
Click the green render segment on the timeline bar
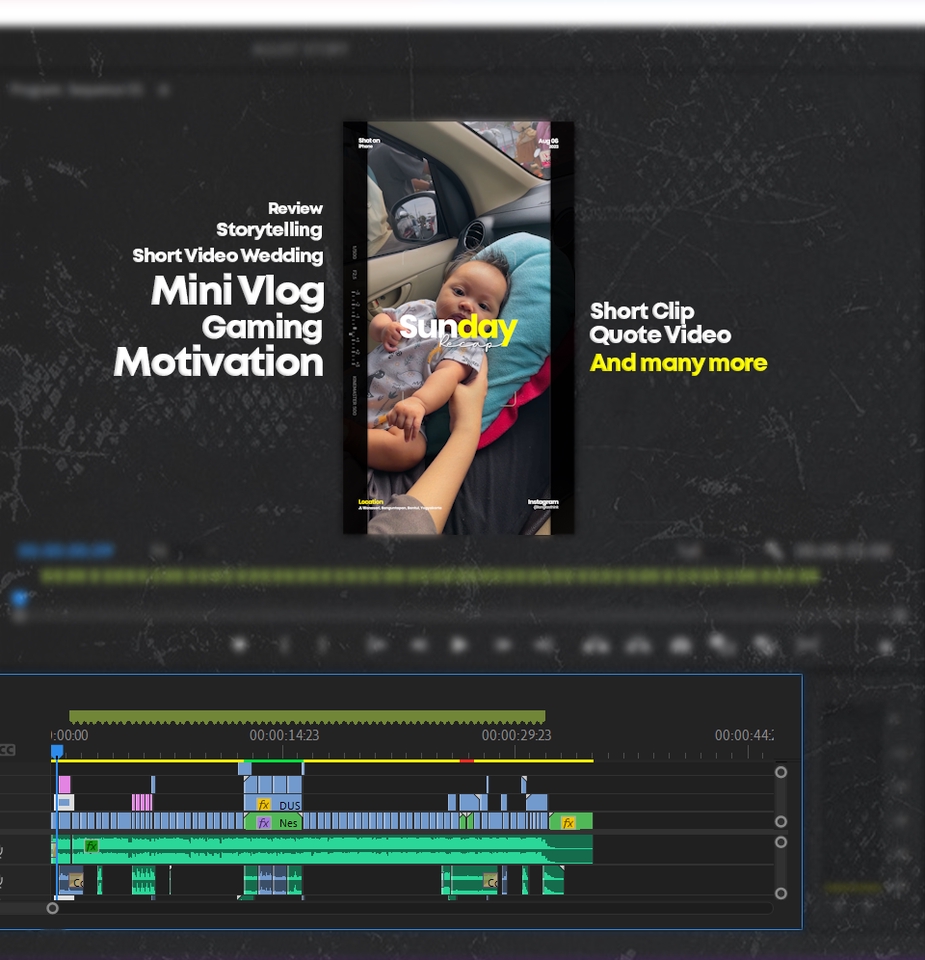coord(274,760)
